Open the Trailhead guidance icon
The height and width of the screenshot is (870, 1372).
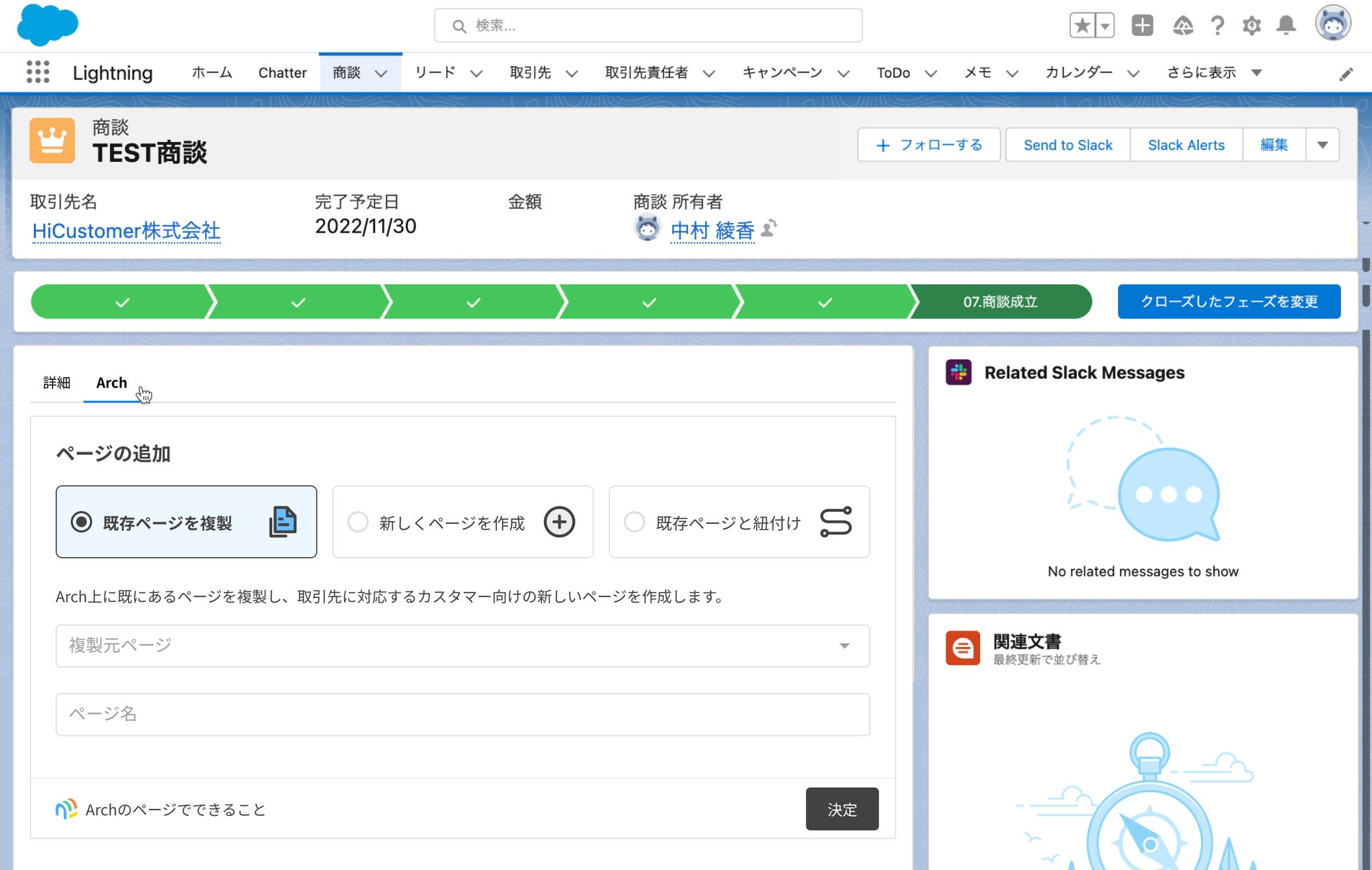(1183, 26)
